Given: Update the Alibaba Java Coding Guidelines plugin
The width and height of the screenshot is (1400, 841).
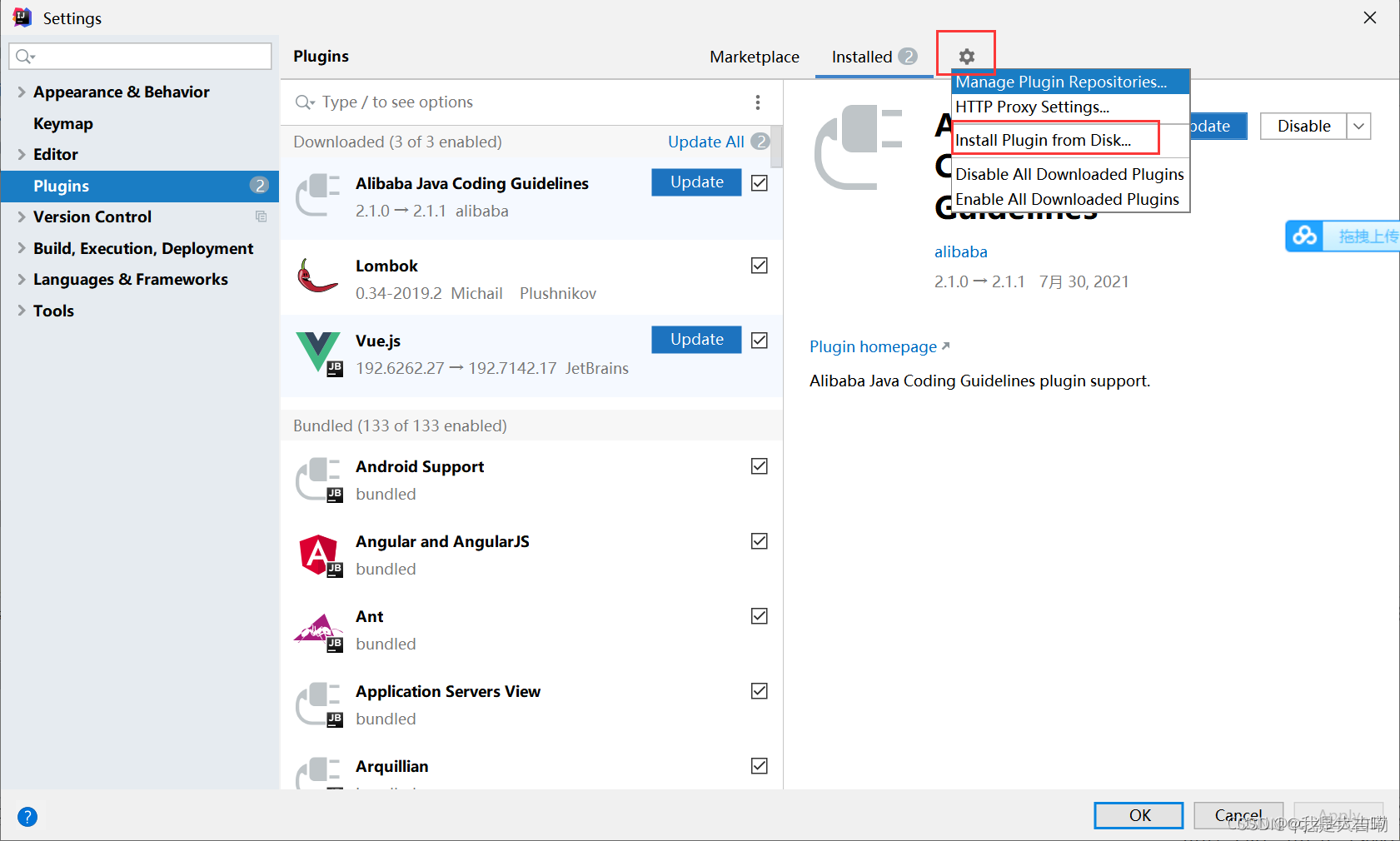Looking at the screenshot, I should click(697, 182).
